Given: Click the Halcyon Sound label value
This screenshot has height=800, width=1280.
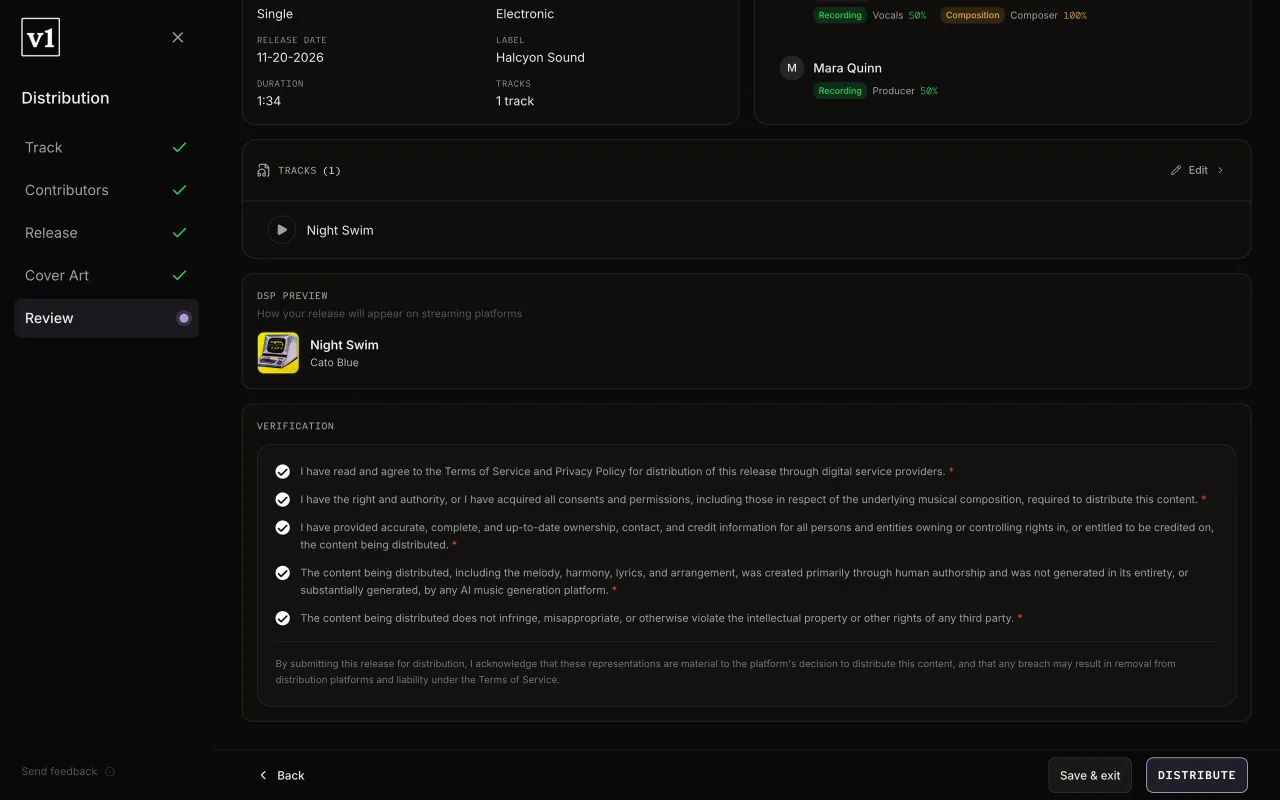Looking at the screenshot, I should coord(540,57).
